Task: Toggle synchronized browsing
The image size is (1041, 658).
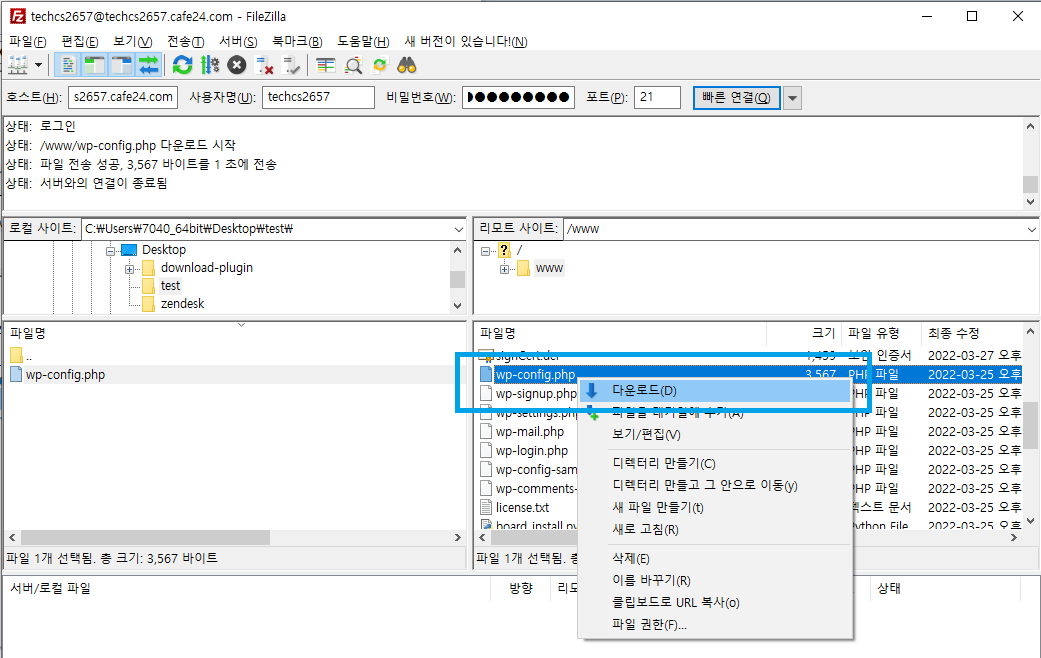Action: click(378, 64)
